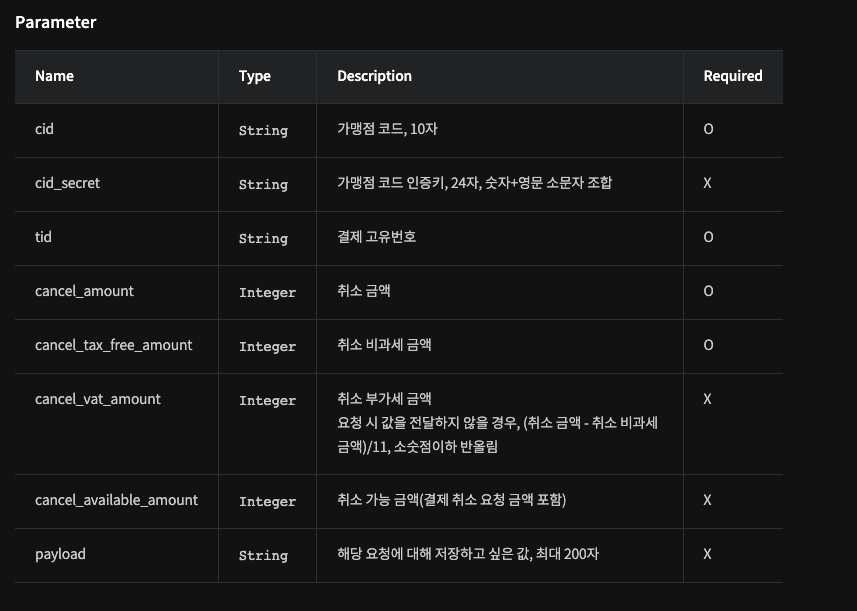Screen dimensions: 857x611
Task: Click description '가맹점 코드 인증키, 24자, 숫자+영문 소문자 조합'
Action: 474,183
